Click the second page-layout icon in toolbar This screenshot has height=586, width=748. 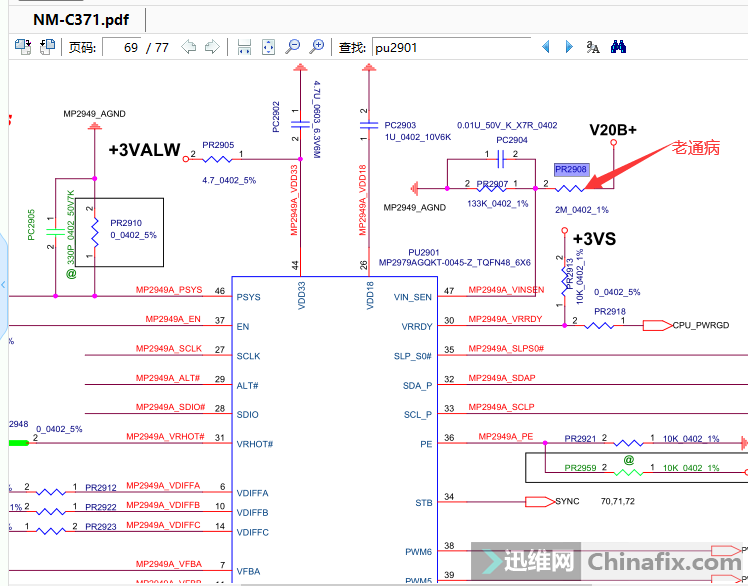[47, 47]
